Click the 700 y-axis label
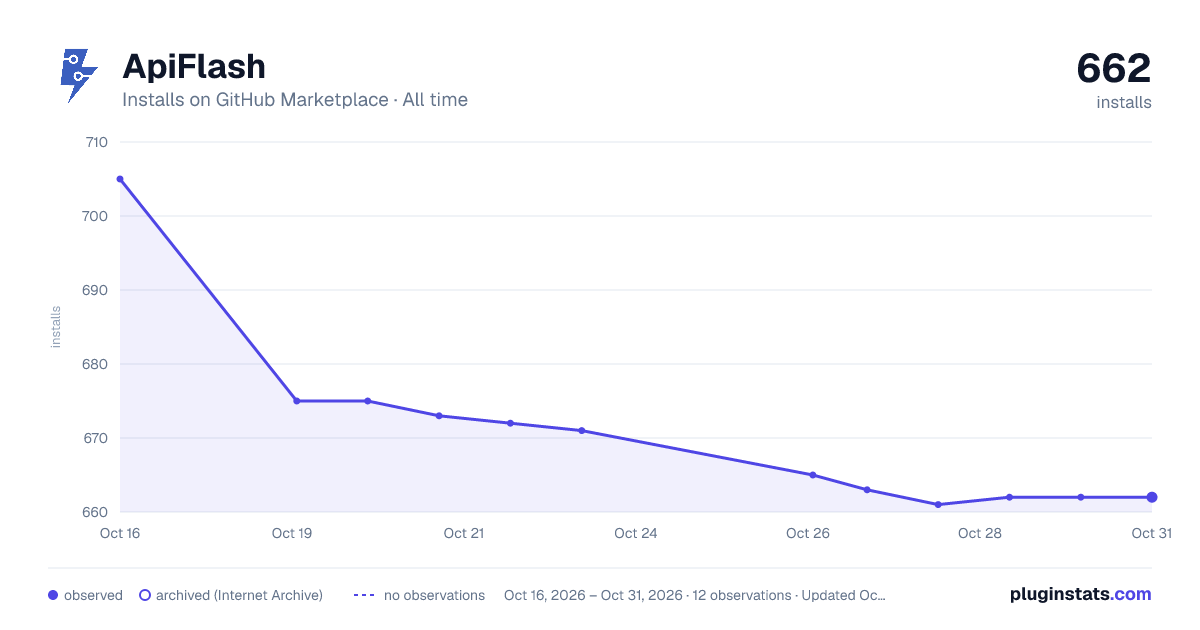Screen dimensions: 1200x630 (x=95, y=216)
